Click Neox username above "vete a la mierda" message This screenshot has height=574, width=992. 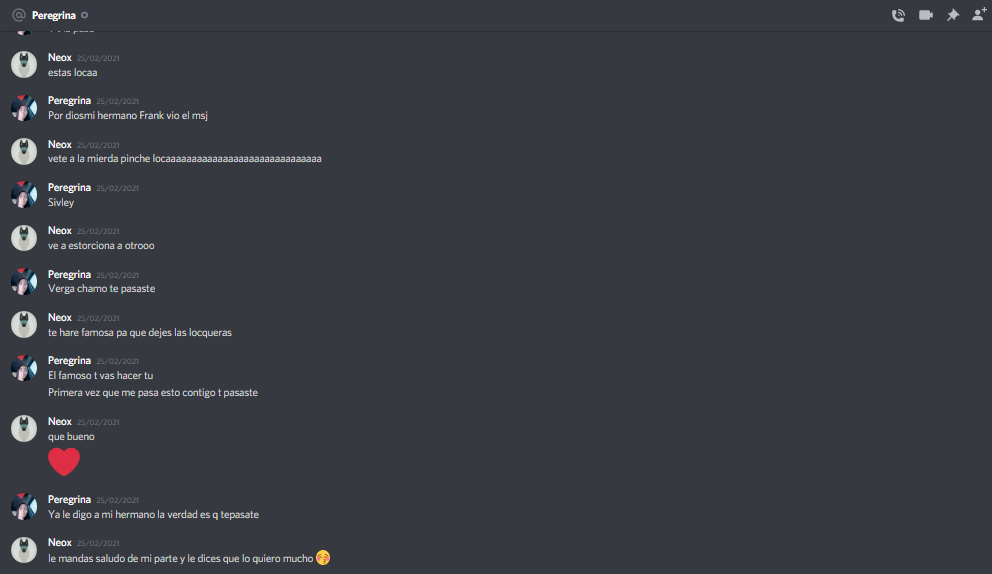(x=59, y=144)
